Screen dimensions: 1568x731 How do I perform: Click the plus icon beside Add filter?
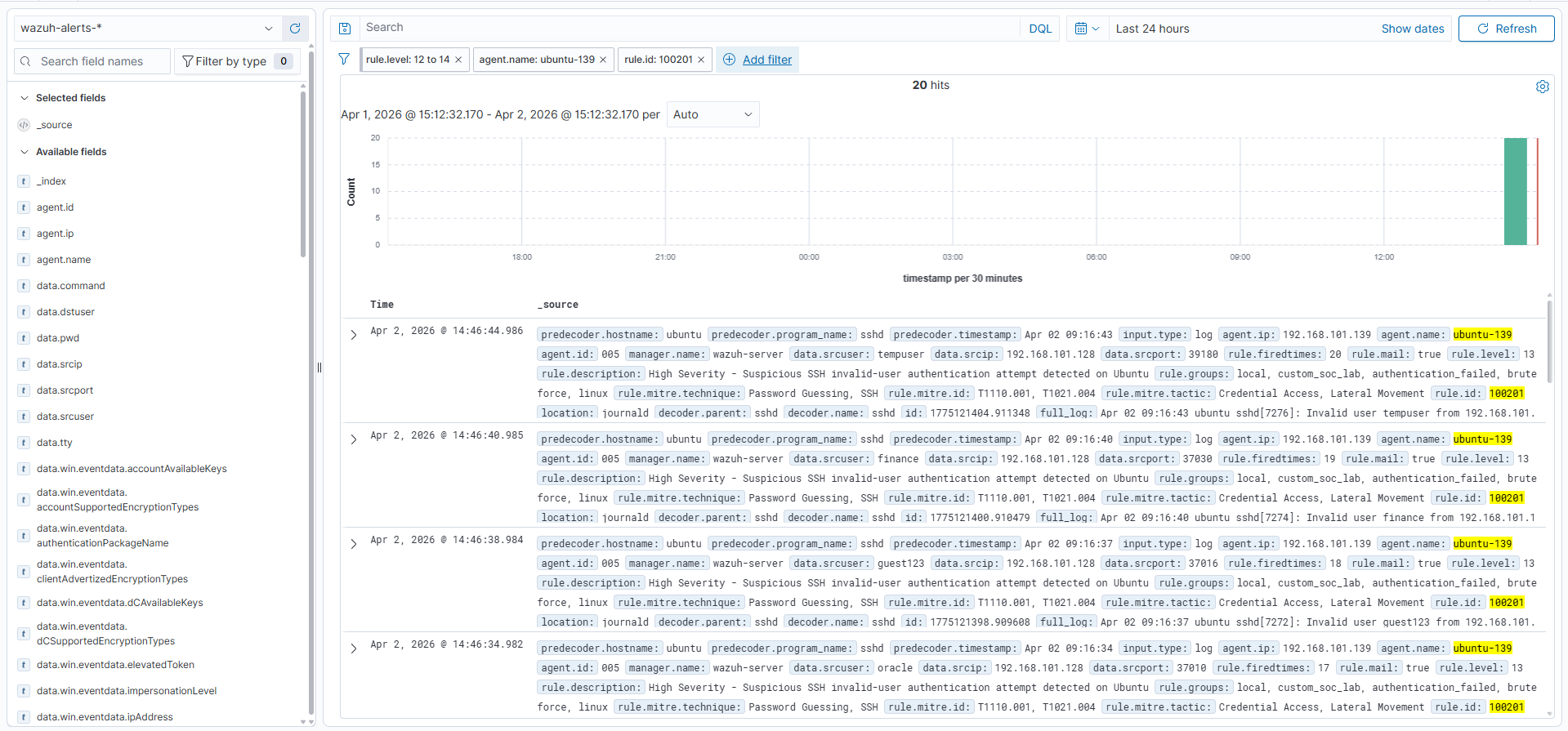pos(730,60)
